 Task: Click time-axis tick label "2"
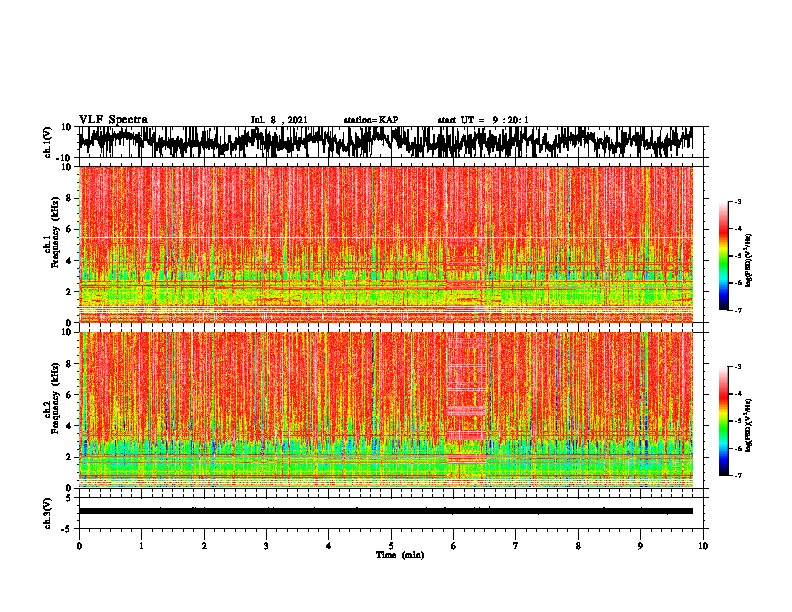[x=204, y=546]
